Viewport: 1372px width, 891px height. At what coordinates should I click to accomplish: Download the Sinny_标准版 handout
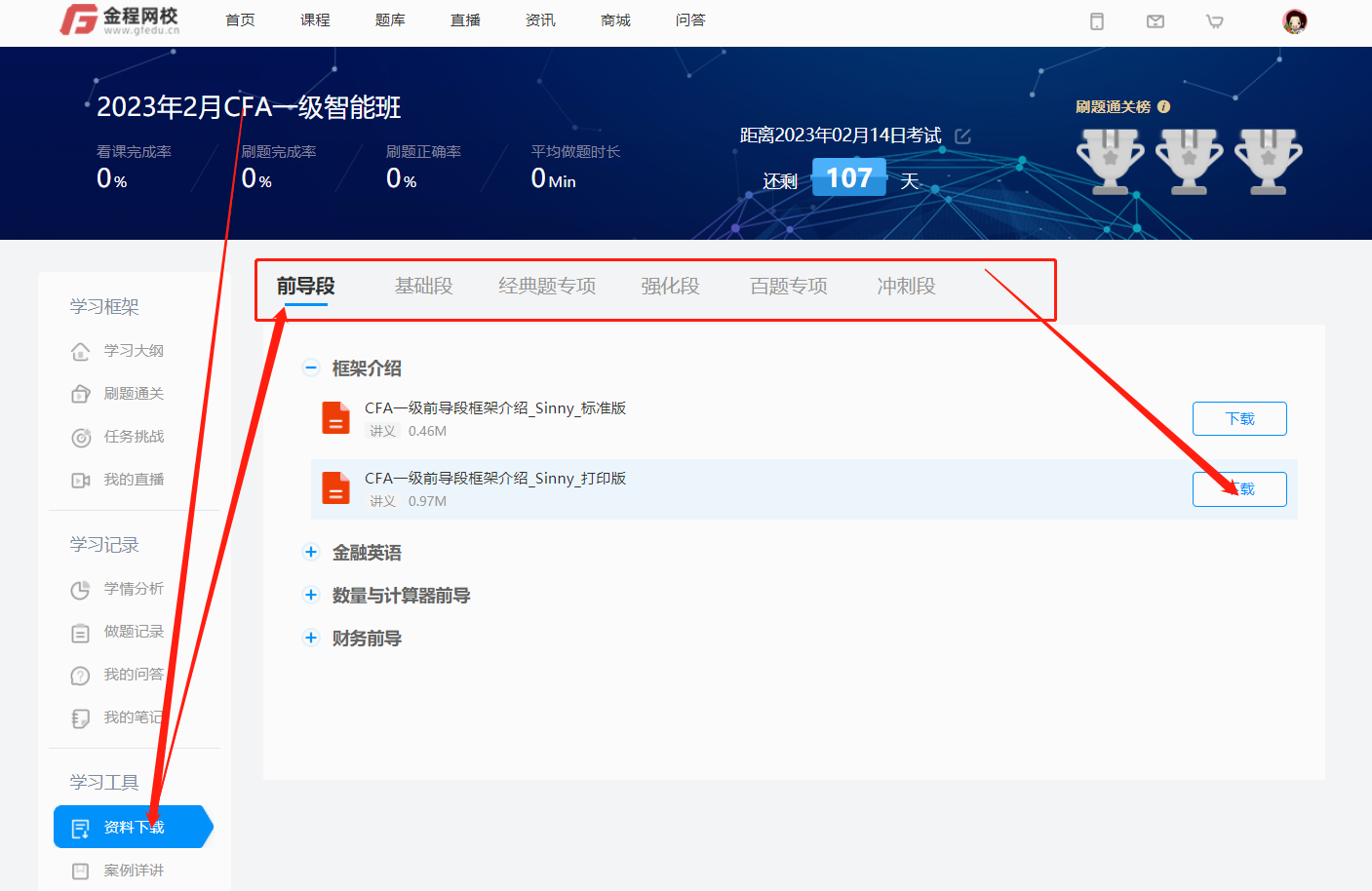1239,419
